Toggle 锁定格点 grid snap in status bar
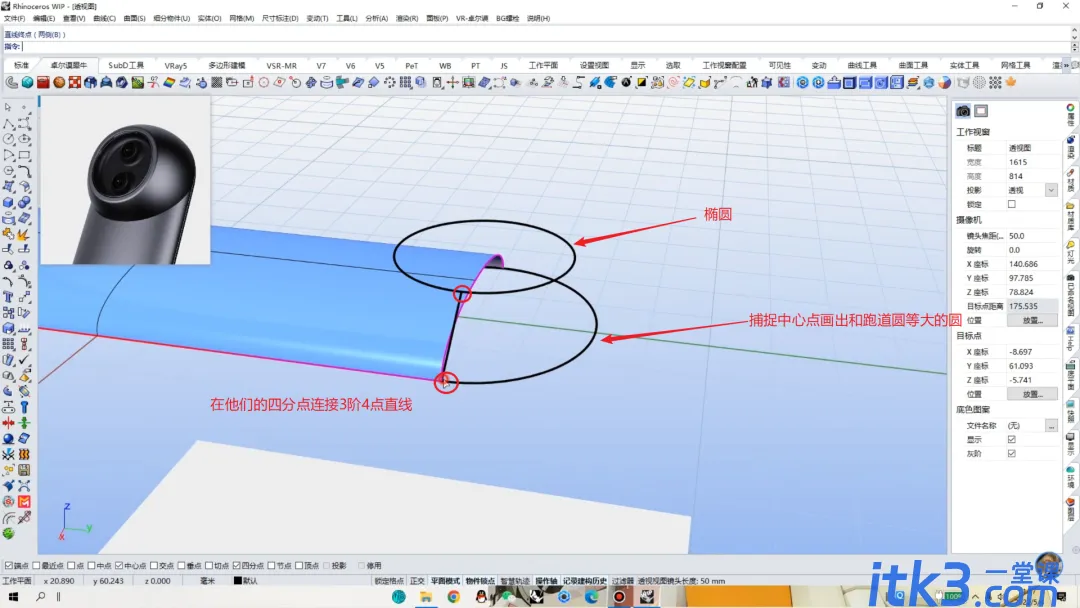Viewport: 1080px width, 608px height. tap(389, 581)
